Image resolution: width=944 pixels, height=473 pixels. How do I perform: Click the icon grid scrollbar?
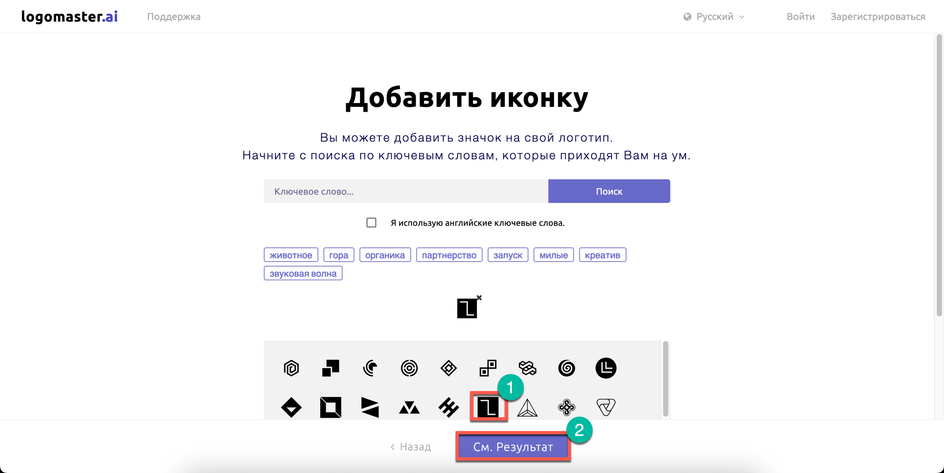coord(665,379)
